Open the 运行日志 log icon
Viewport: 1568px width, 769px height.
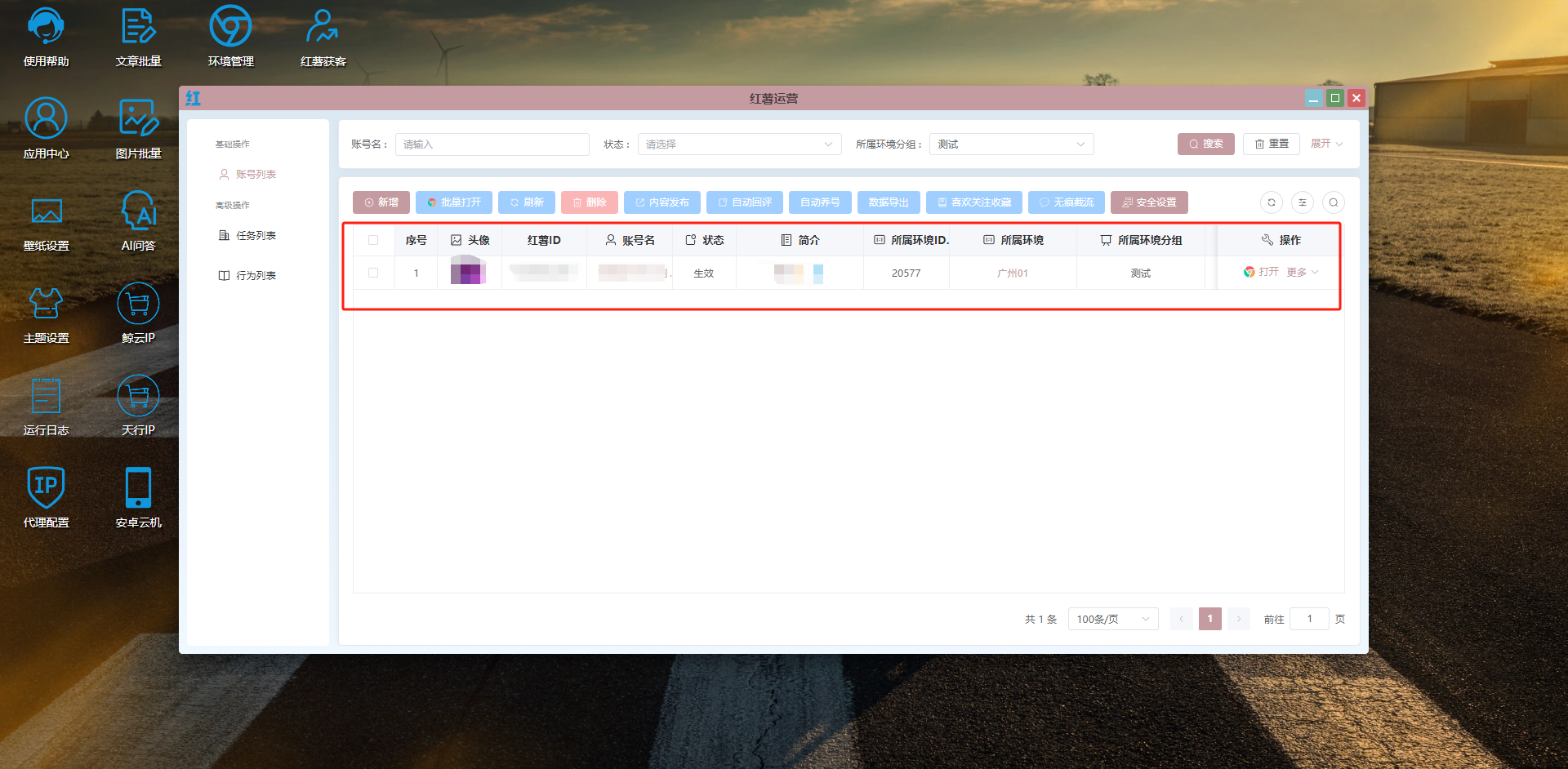[46, 406]
